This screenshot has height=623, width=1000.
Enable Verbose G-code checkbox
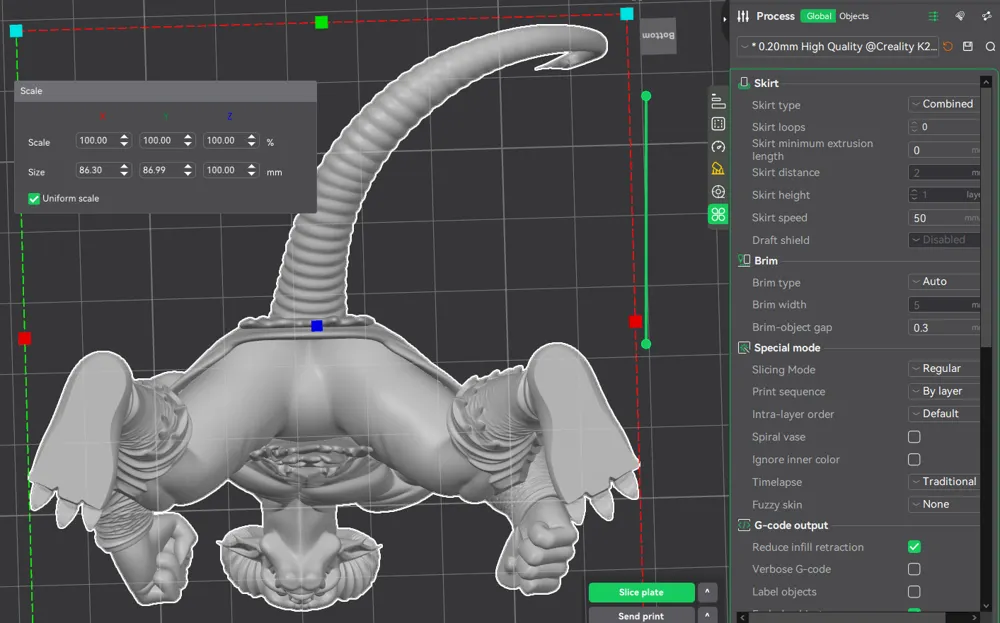pos(914,569)
